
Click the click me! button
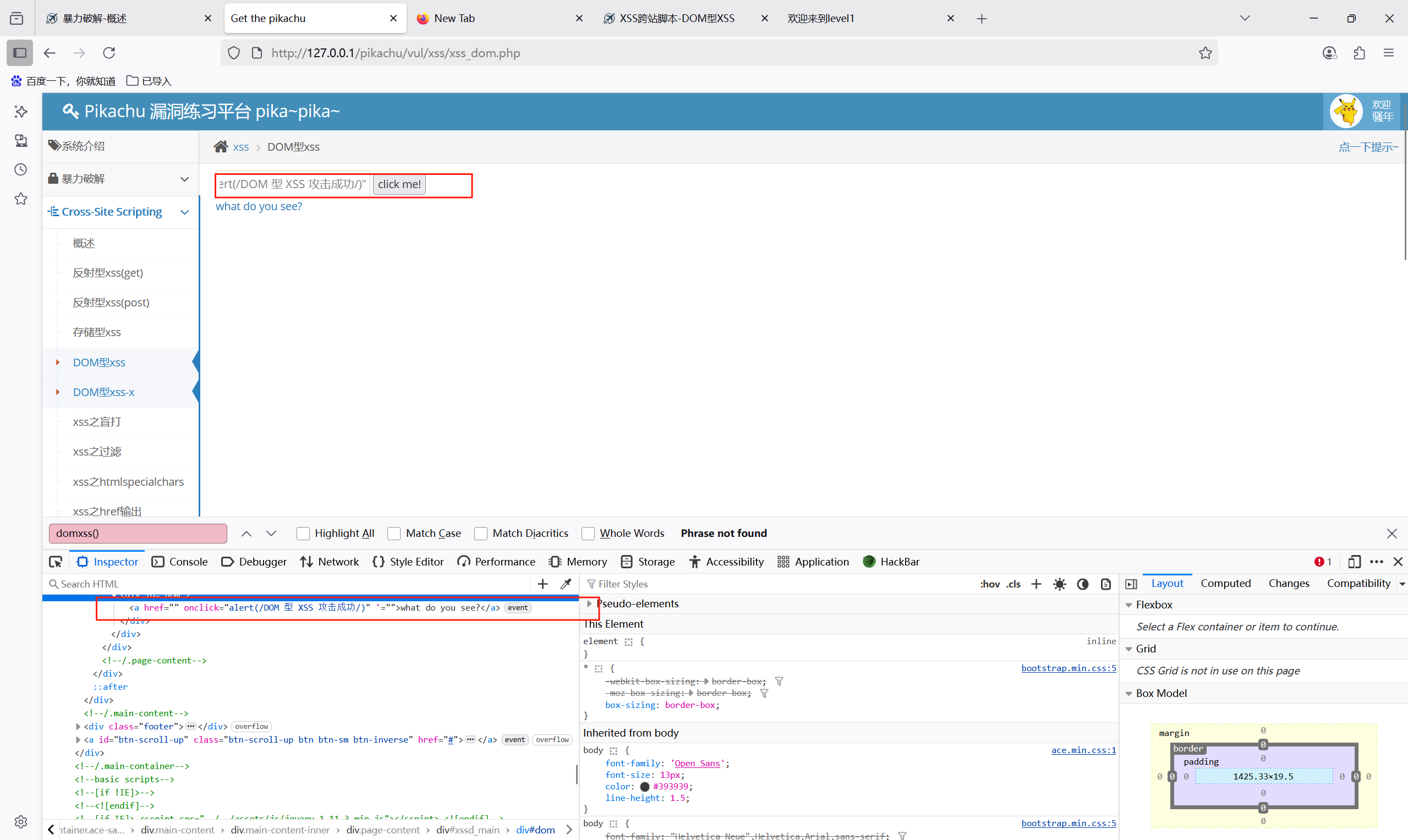(399, 184)
